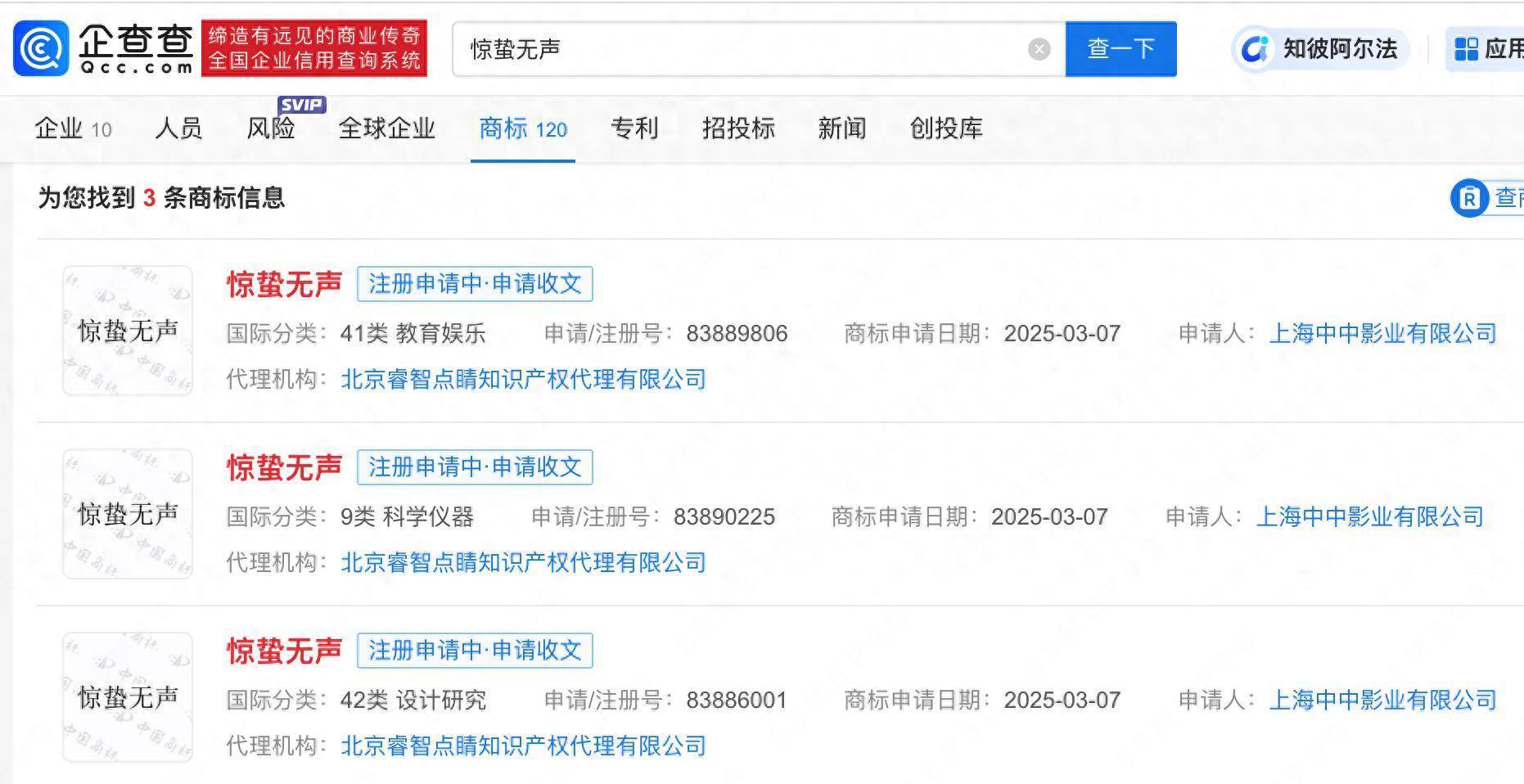Go to the 招投标 tab
This screenshot has height=784, width=1524.
(x=738, y=128)
